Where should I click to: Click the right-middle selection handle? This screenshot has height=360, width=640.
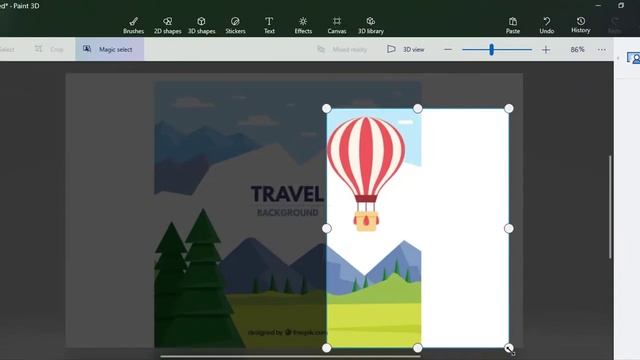(509, 229)
